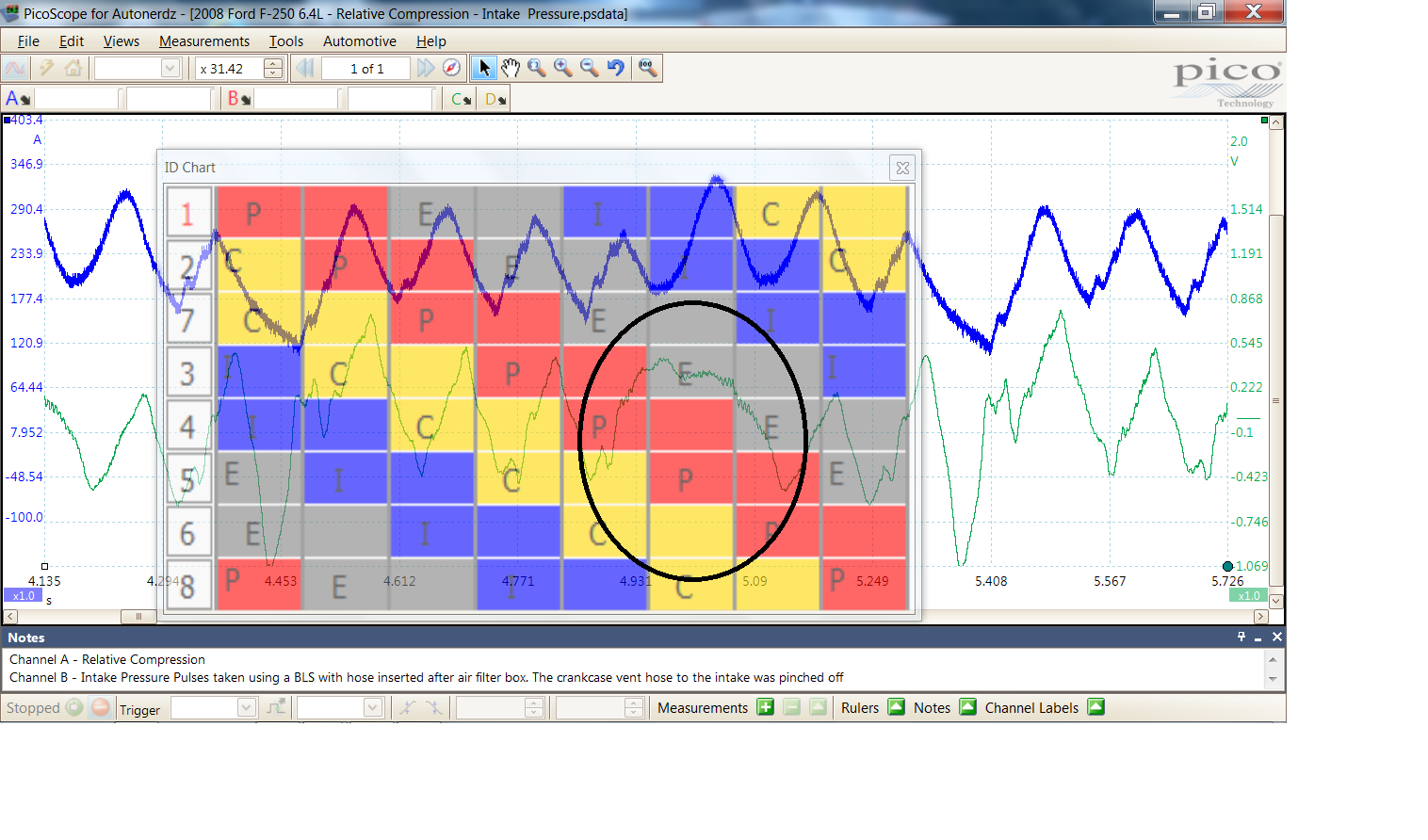The image size is (1428, 840).
Task: Toggle the Notes panel icon
Action: point(968,707)
